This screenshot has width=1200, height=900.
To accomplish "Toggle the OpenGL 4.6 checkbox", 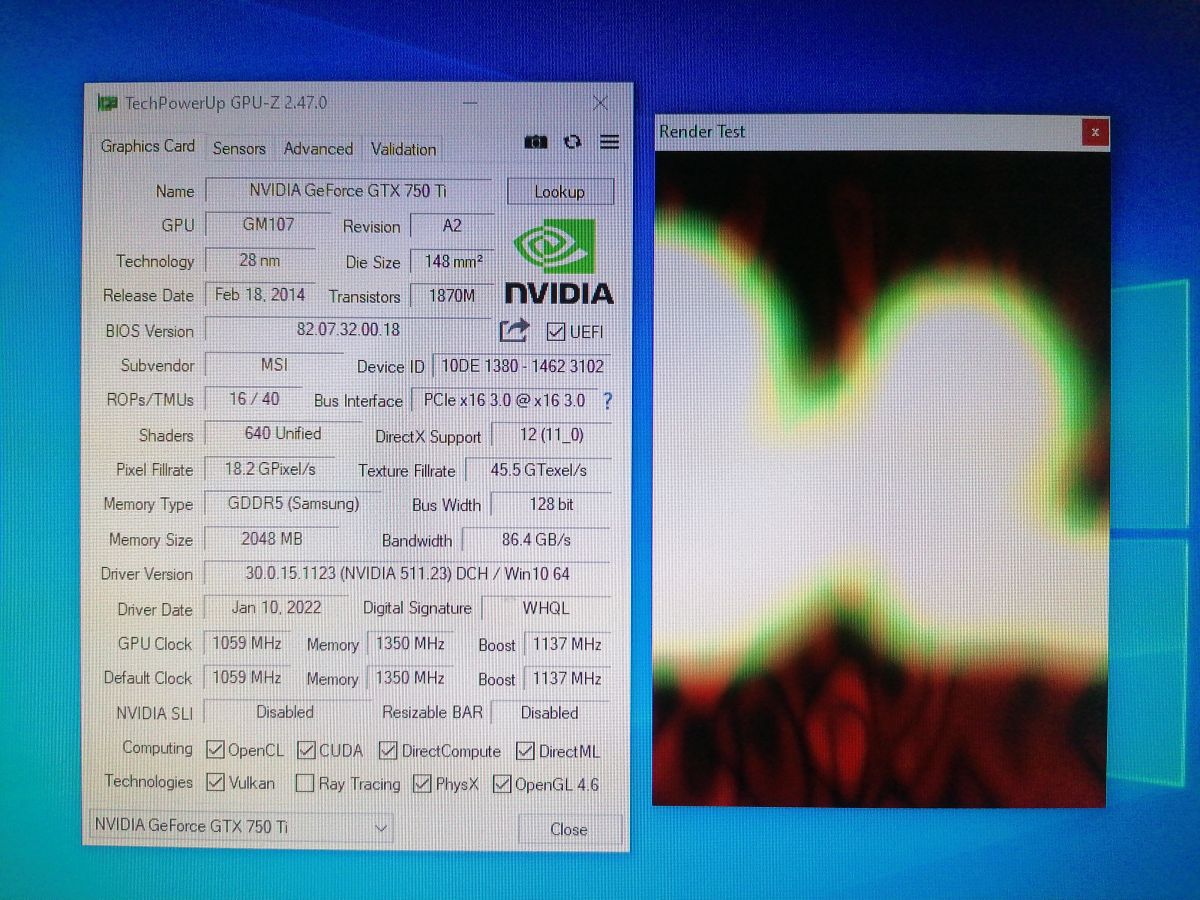I will tap(502, 783).
